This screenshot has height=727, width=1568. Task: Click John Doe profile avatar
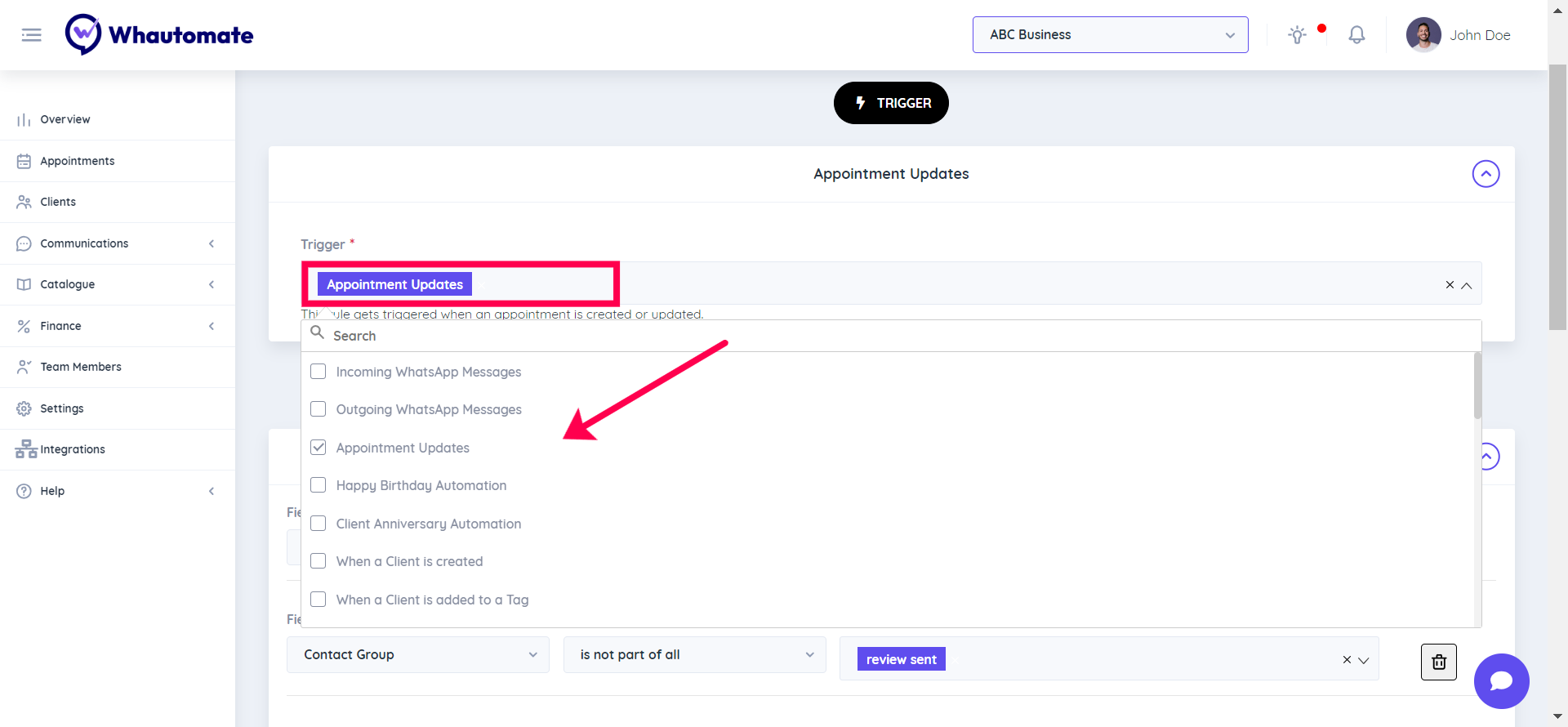pyautogui.click(x=1423, y=35)
